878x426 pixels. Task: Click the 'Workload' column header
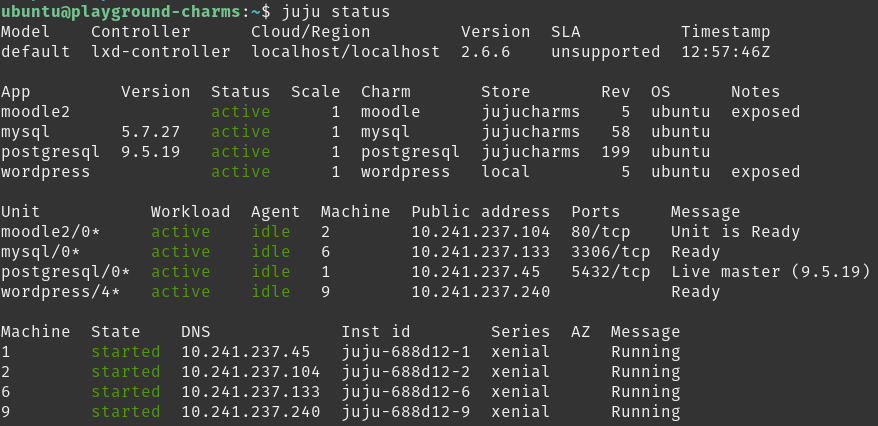[190, 212]
